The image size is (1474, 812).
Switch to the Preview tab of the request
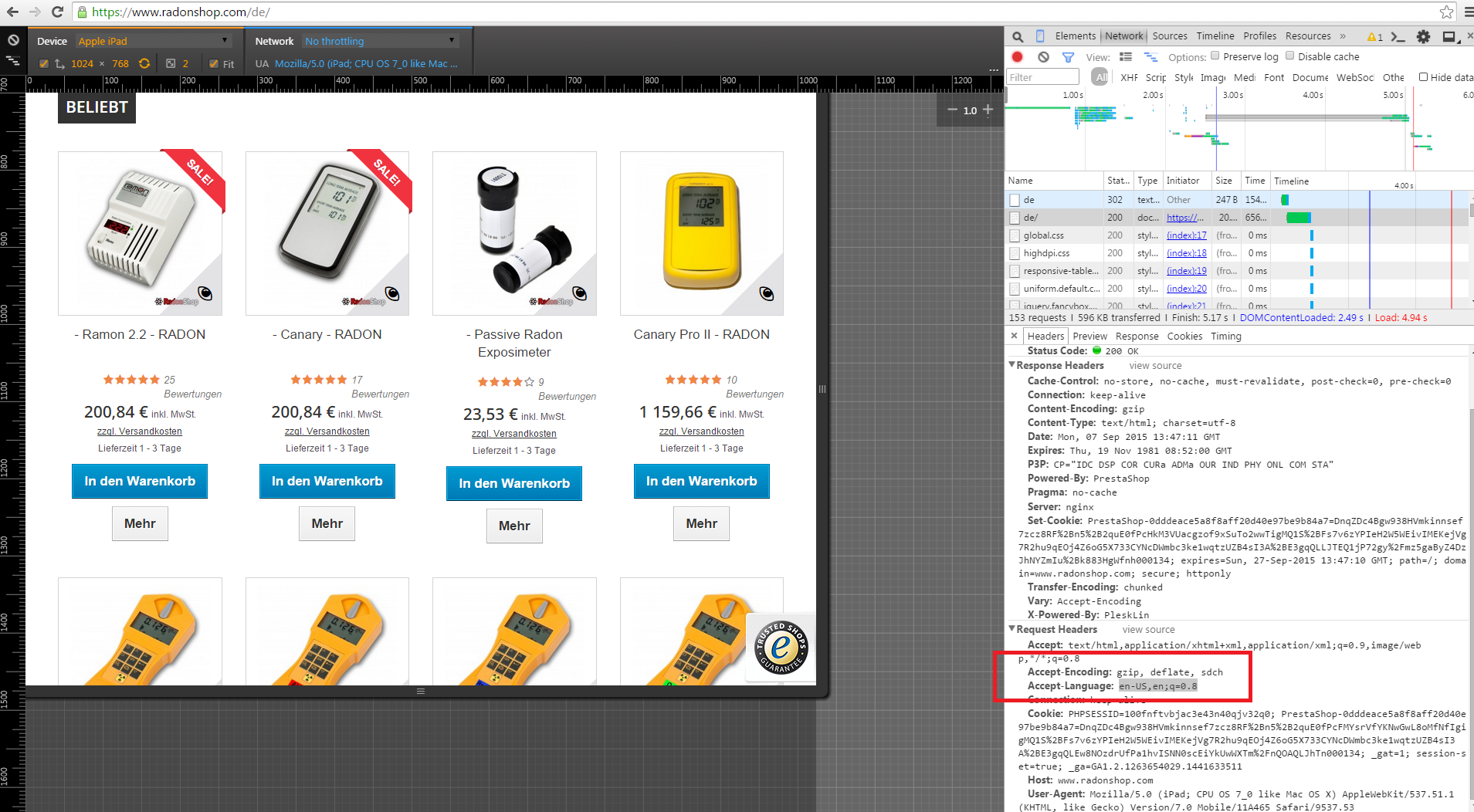(x=1089, y=337)
